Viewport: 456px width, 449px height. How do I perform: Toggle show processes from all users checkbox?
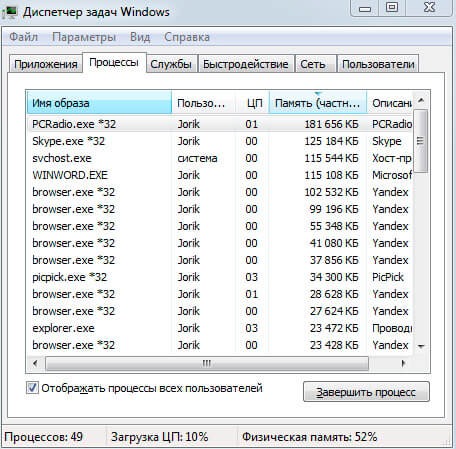point(32,388)
